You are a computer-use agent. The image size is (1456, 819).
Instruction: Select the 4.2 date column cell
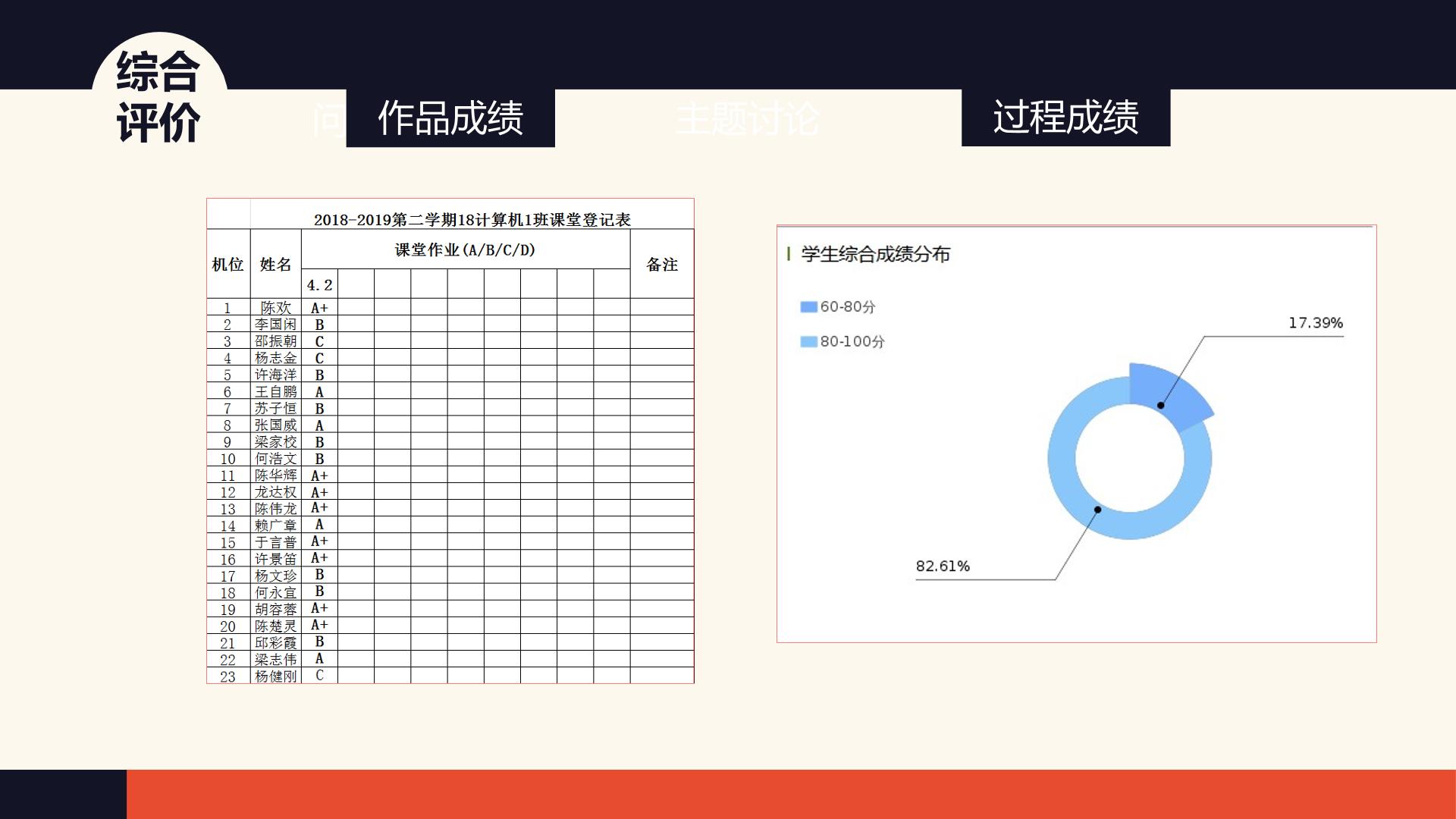[x=319, y=284]
